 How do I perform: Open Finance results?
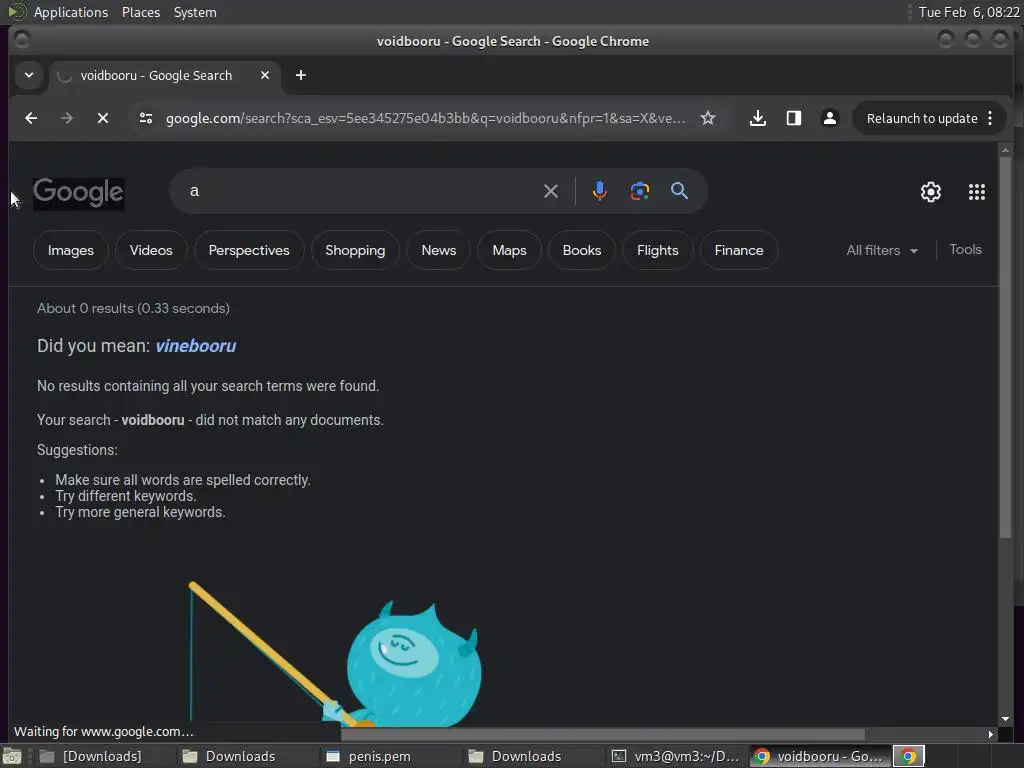point(739,250)
